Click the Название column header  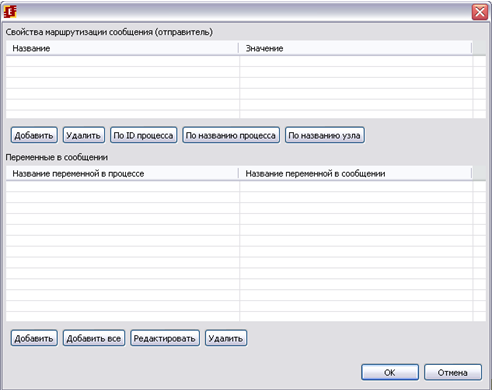122,48
